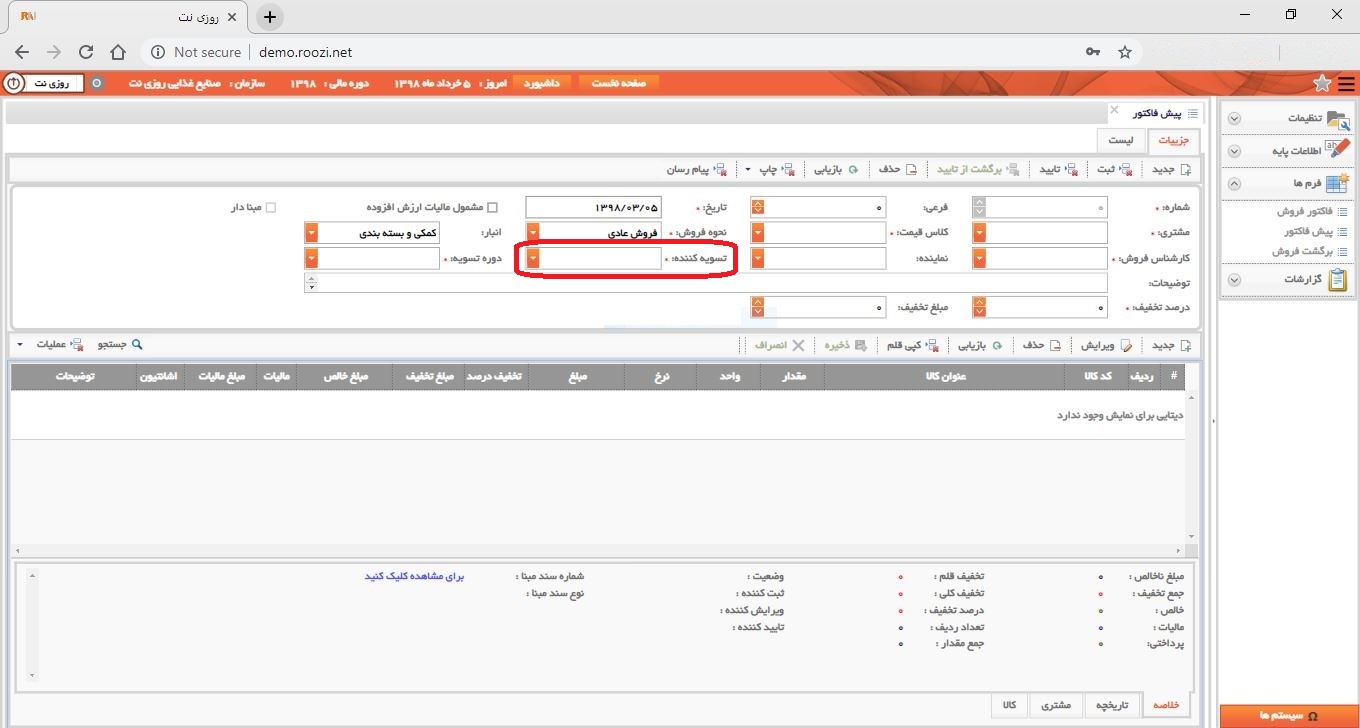
Task: Click the مبلغ تخفیف field spinner
Action: coord(758,307)
